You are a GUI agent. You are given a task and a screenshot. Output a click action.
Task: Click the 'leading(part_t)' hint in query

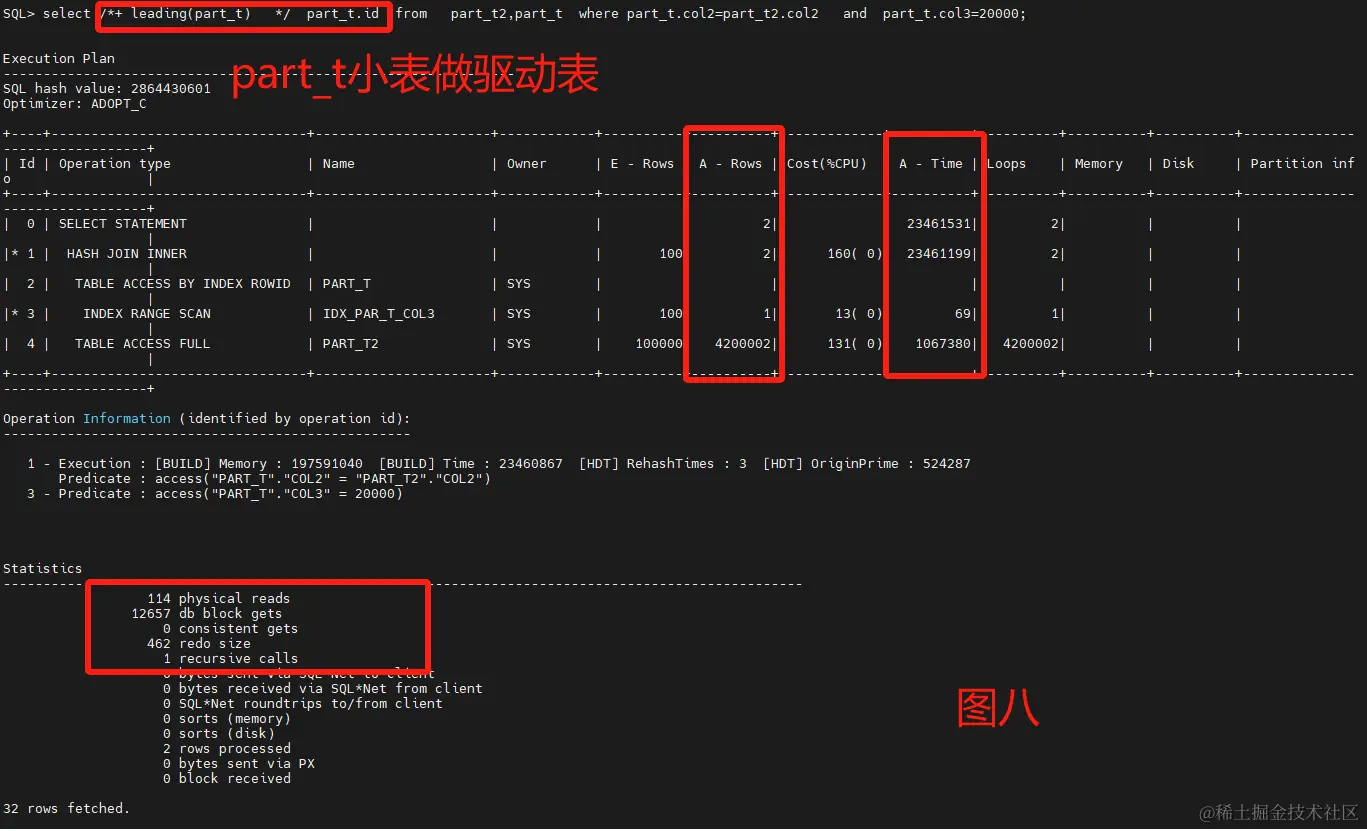point(191,14)
